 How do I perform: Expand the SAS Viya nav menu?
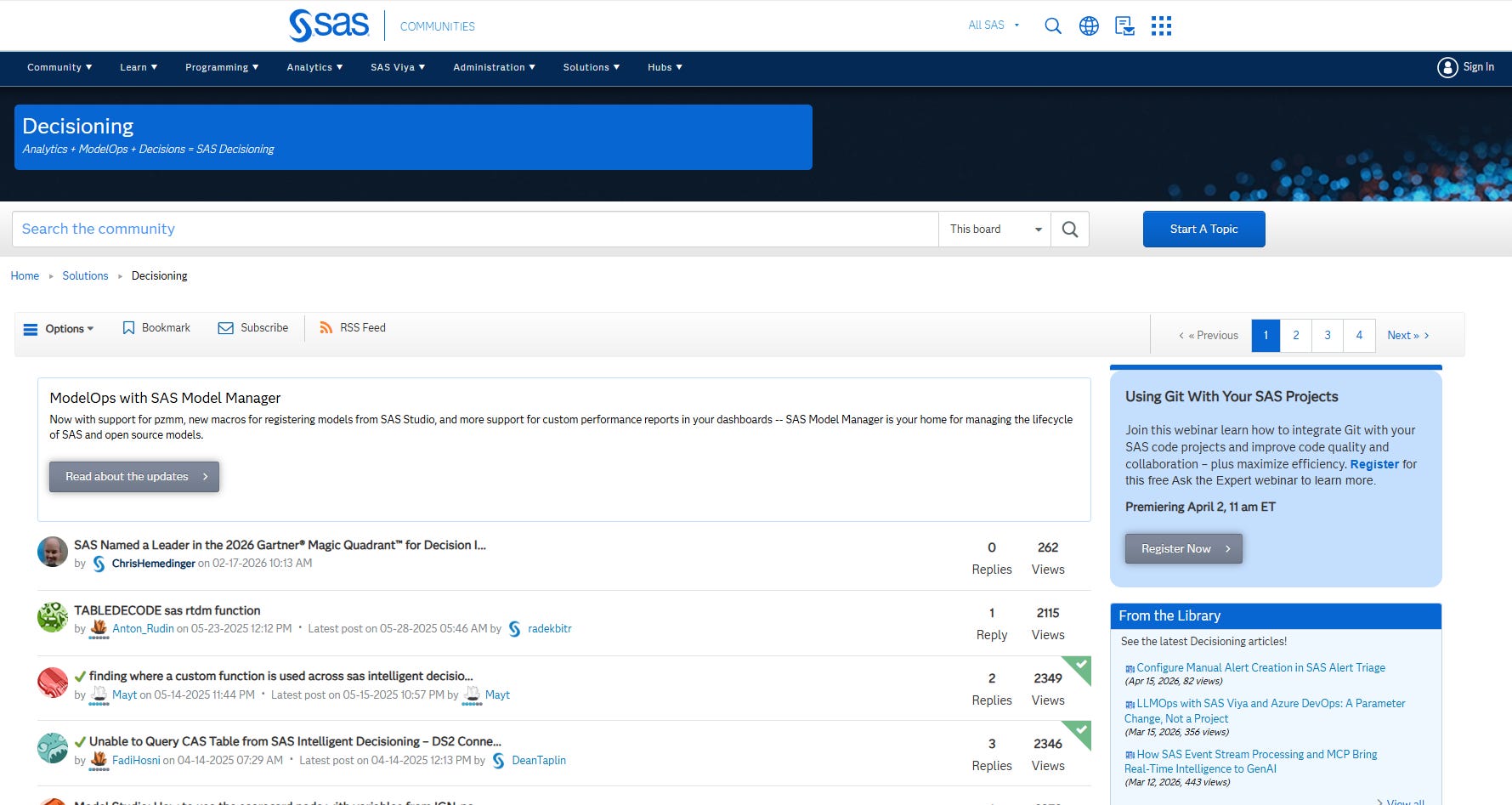point(398,68)
